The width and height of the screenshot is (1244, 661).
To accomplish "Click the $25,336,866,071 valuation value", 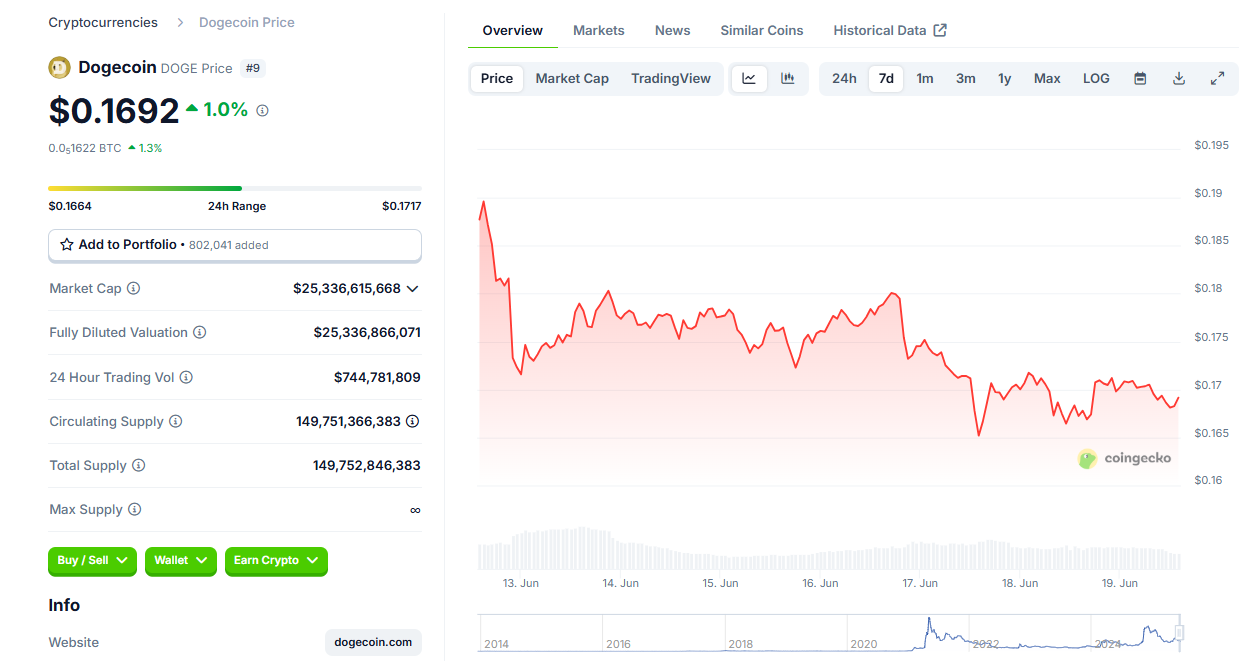I will (x=367, y=332).
